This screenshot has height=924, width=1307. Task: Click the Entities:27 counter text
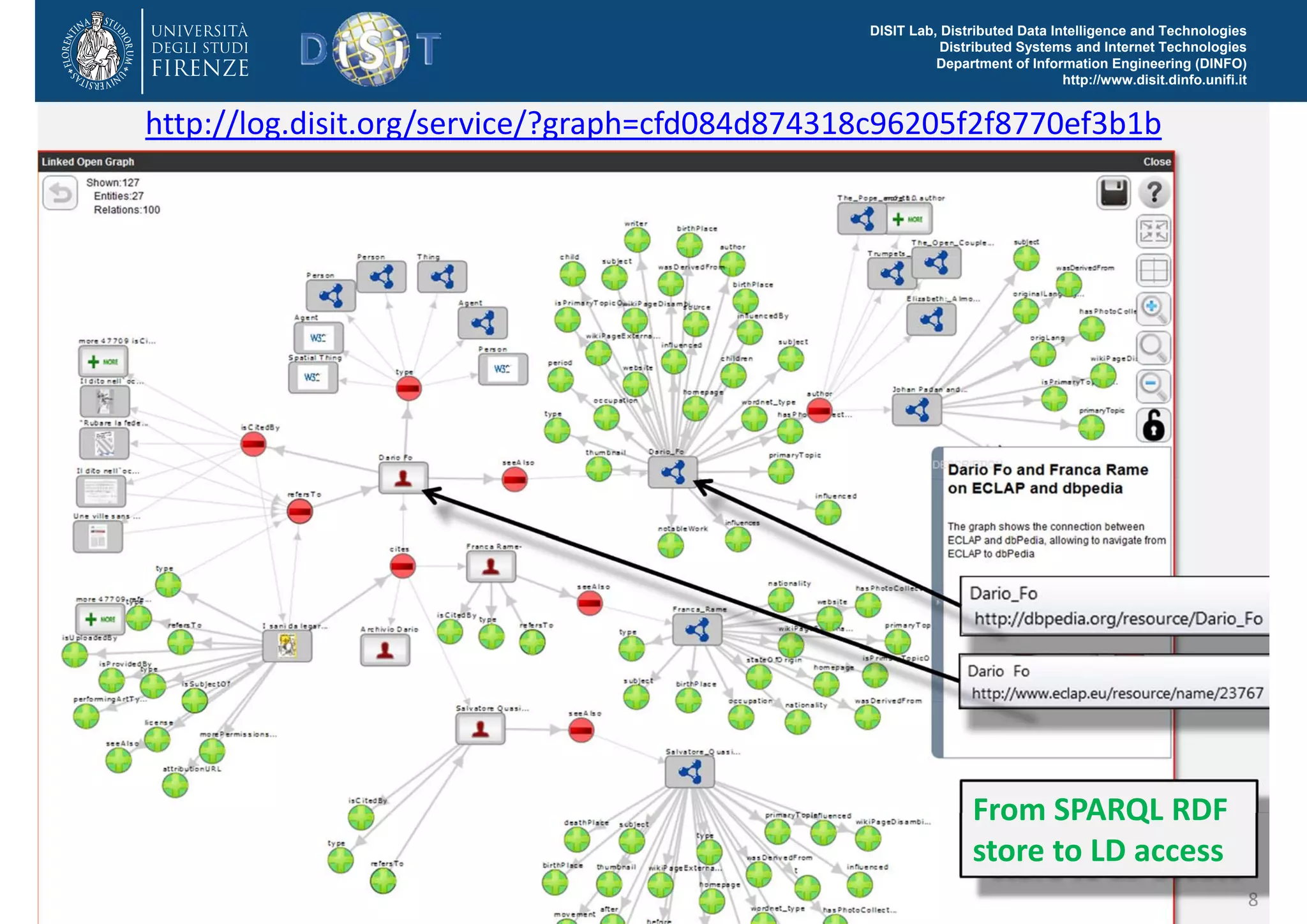click(x=119, y=196)
